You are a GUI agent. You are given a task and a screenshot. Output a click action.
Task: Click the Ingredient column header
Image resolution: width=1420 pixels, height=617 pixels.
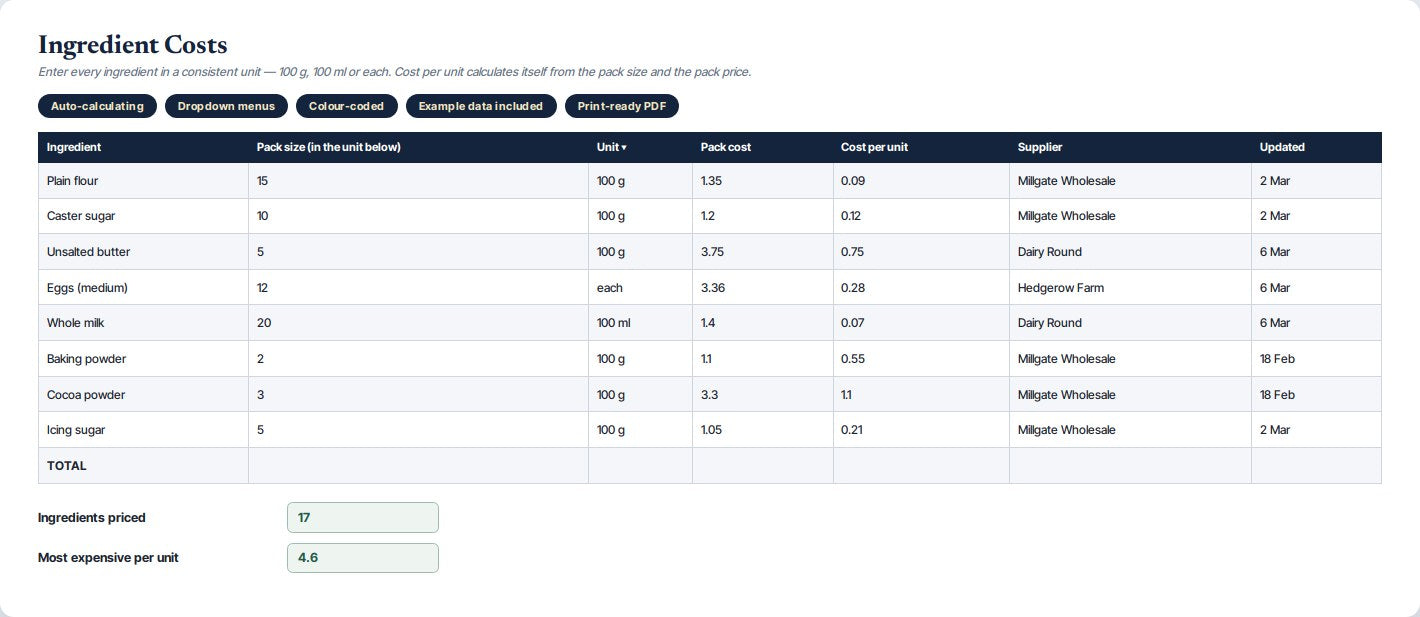click(x=143, y=147)
